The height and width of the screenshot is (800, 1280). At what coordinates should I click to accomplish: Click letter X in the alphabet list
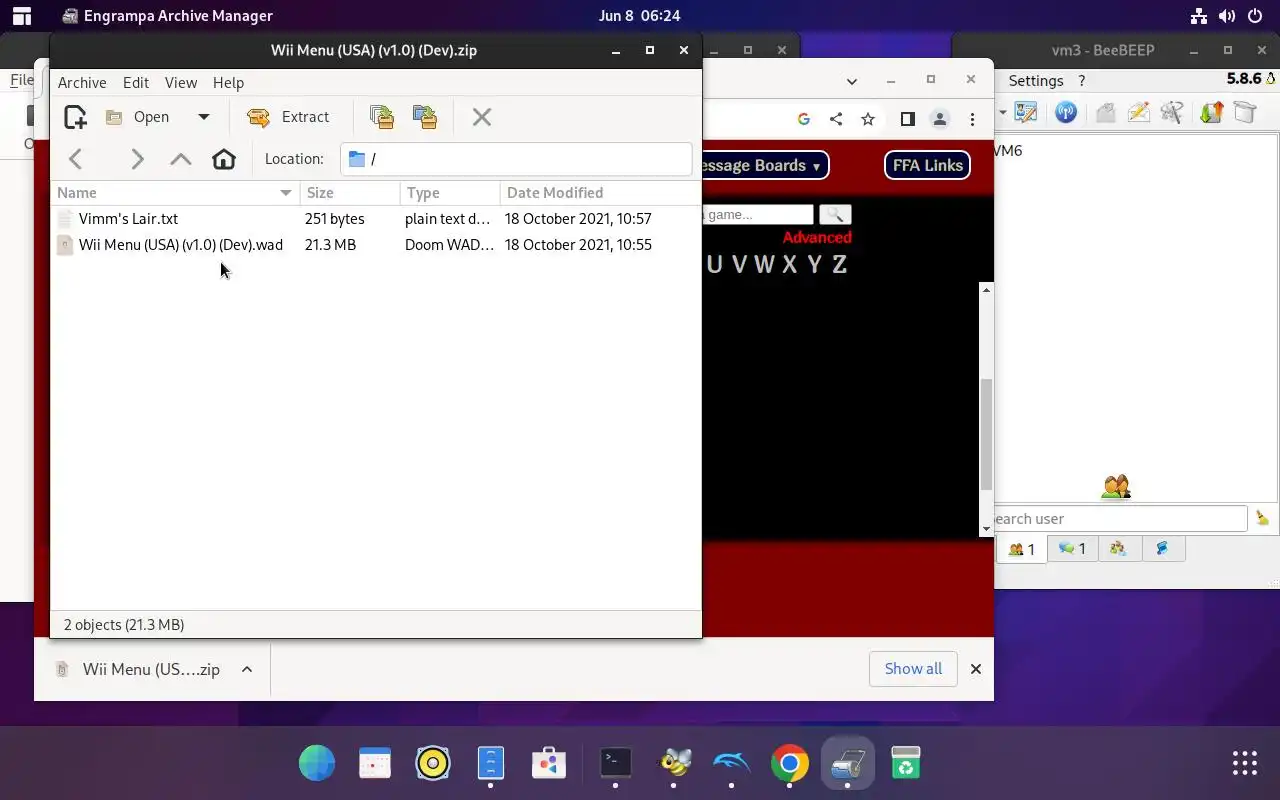point(790,265)
